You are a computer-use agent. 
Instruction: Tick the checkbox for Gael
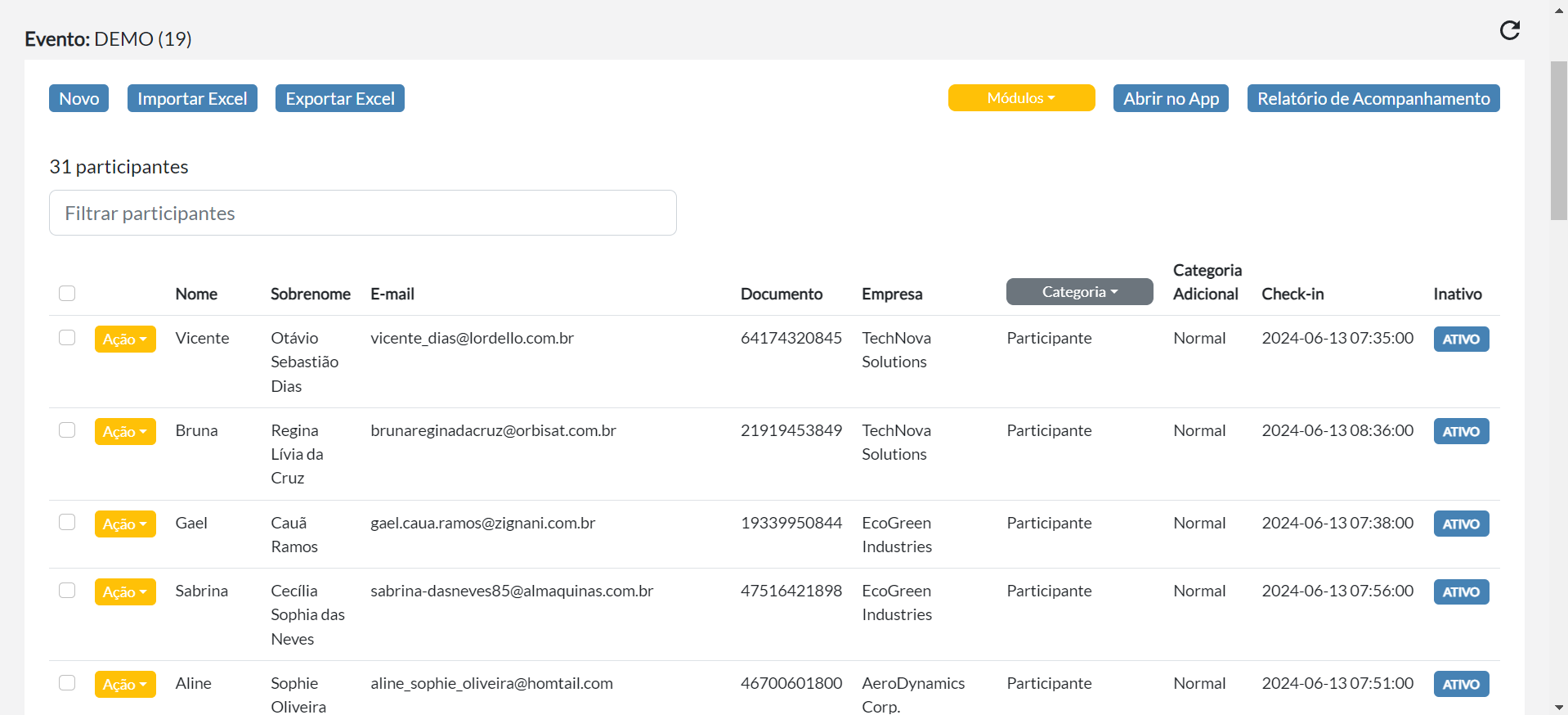coord(67,522)
